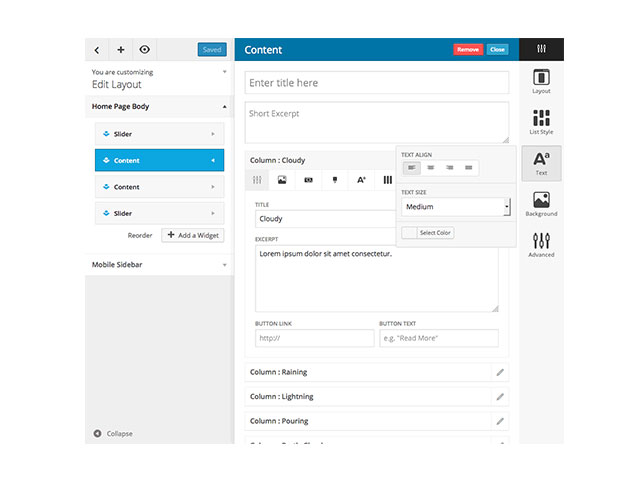Select the Background settings icon
640x480 pixels.
[x=541, y=204]
